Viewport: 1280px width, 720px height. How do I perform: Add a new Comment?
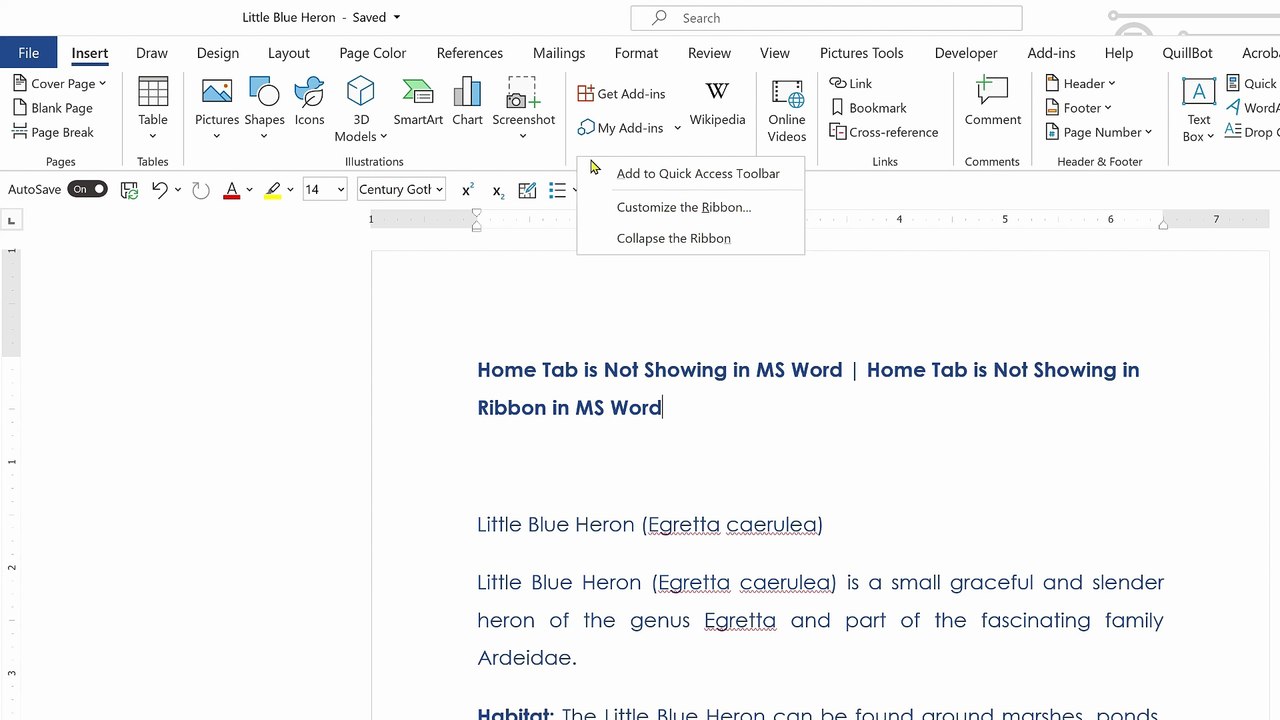coord(992,102)
